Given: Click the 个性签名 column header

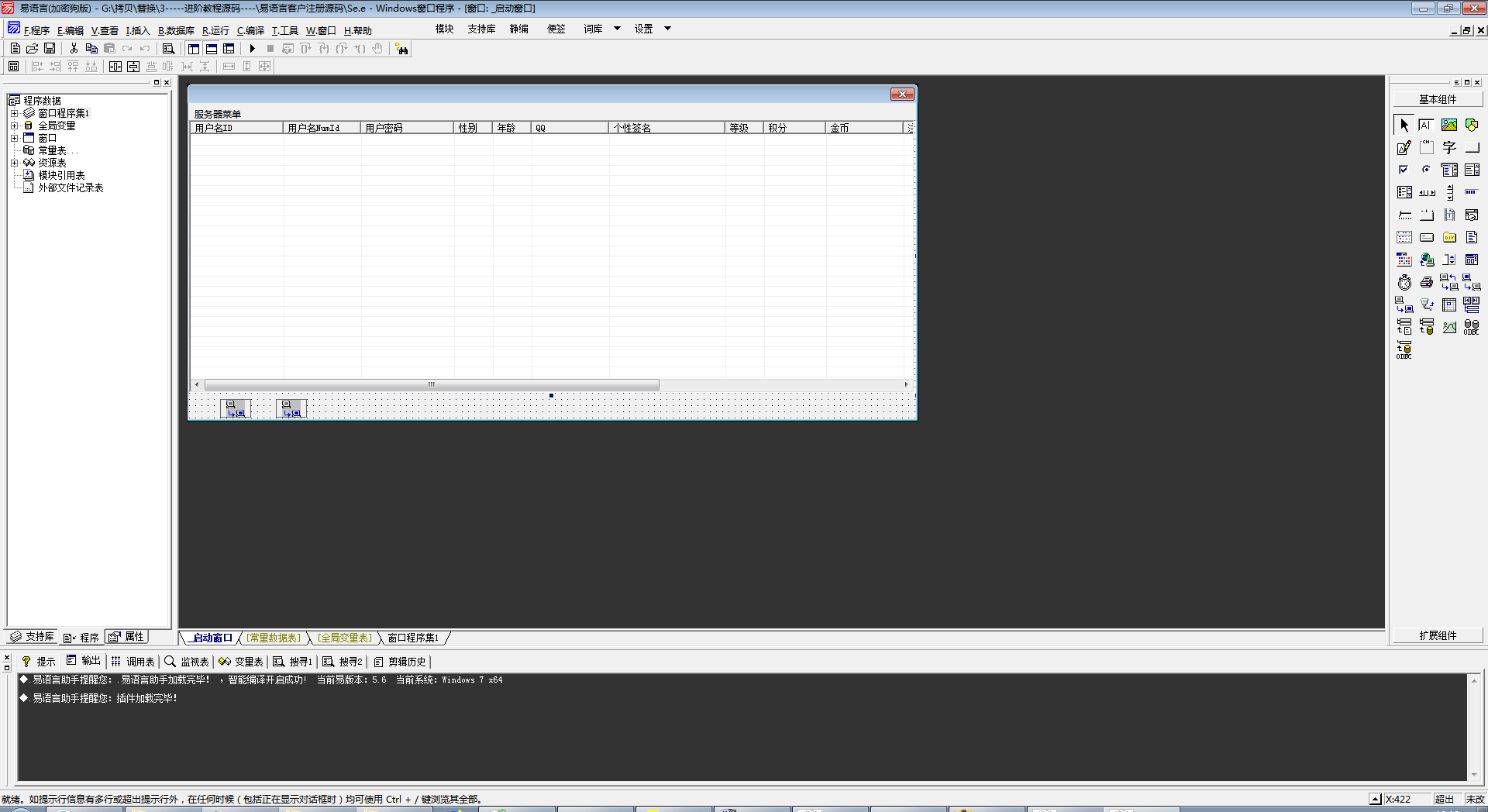Looking at the screenshot, I should [x=666, y=128].
